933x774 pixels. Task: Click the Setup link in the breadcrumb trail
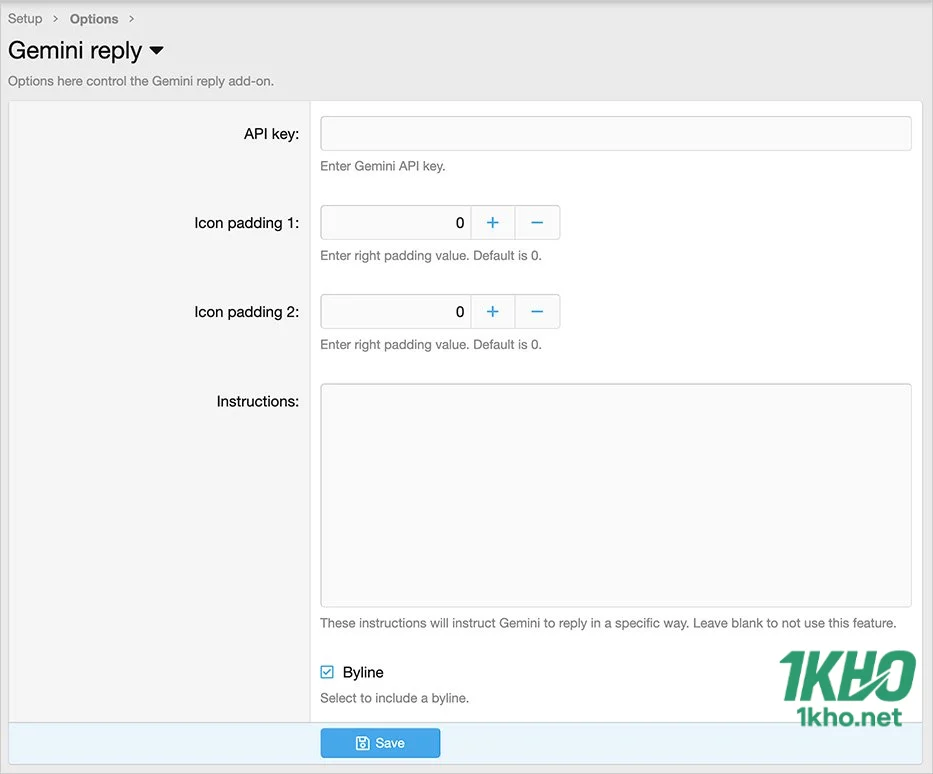click(x=25, y=18)
